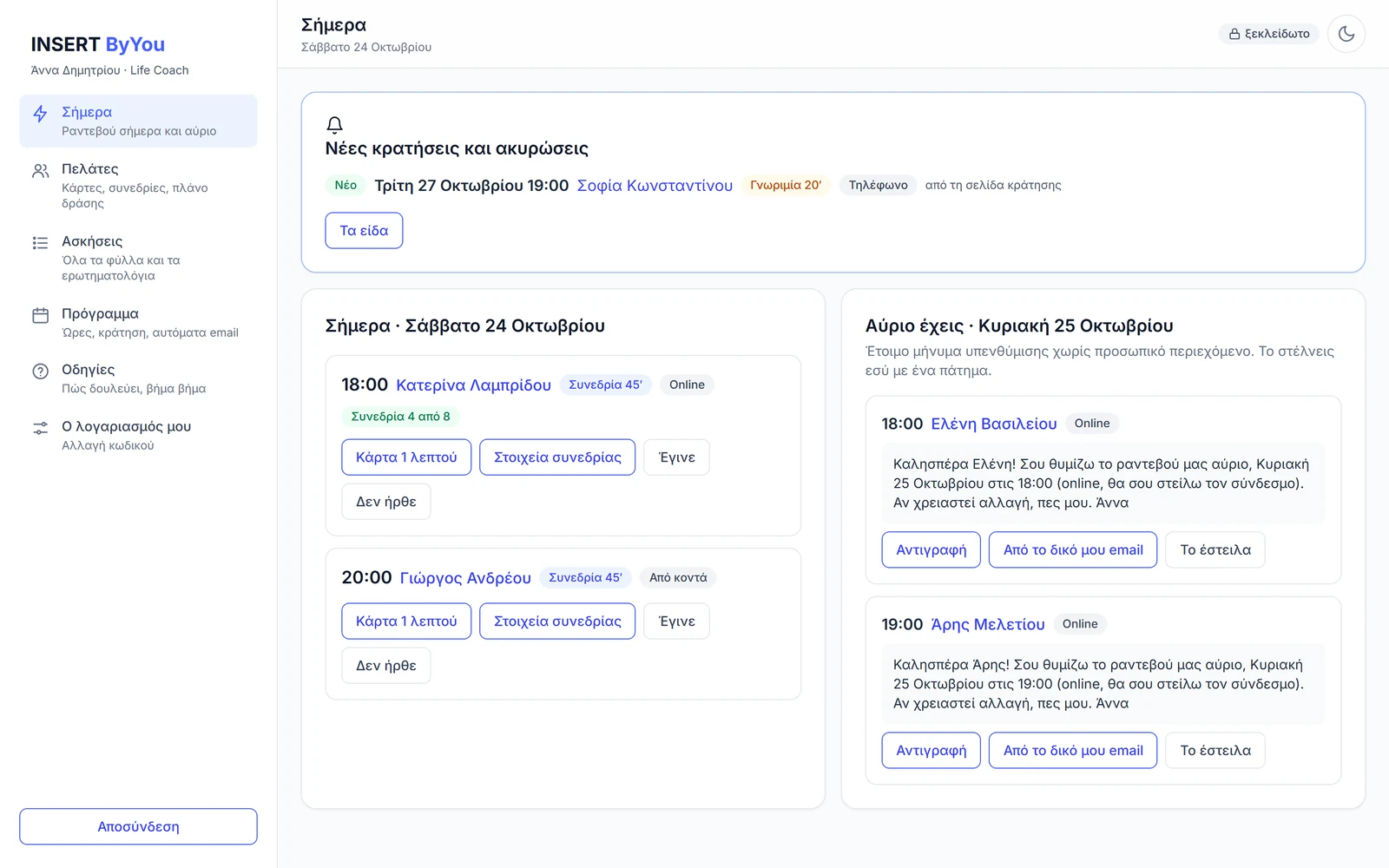
Task: Go to Ασκήσεις in the sidebar
Action: 138,258
